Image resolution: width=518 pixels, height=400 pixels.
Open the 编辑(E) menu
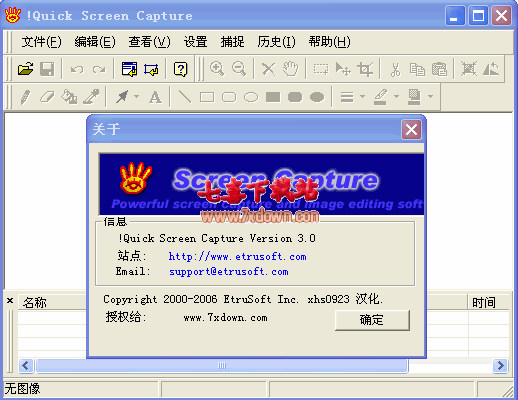[x=95, y=42]
